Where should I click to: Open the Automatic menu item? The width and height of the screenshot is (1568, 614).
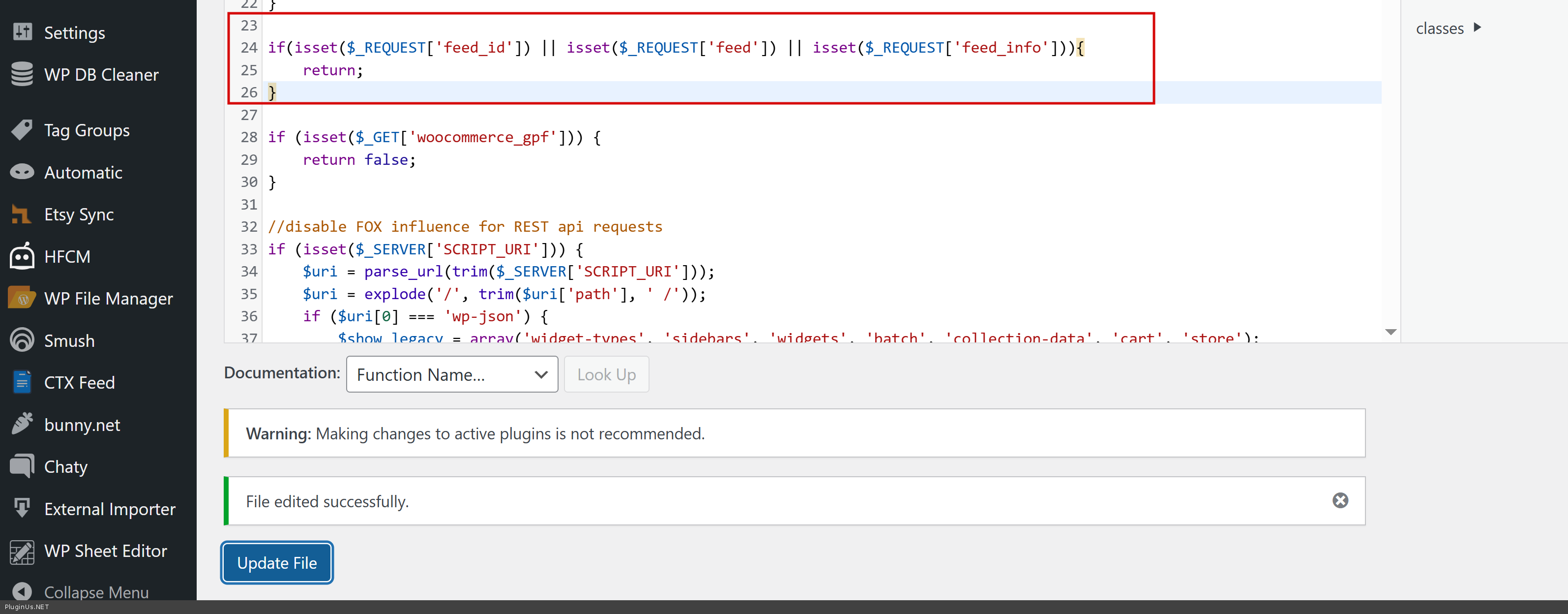(84, 172)
